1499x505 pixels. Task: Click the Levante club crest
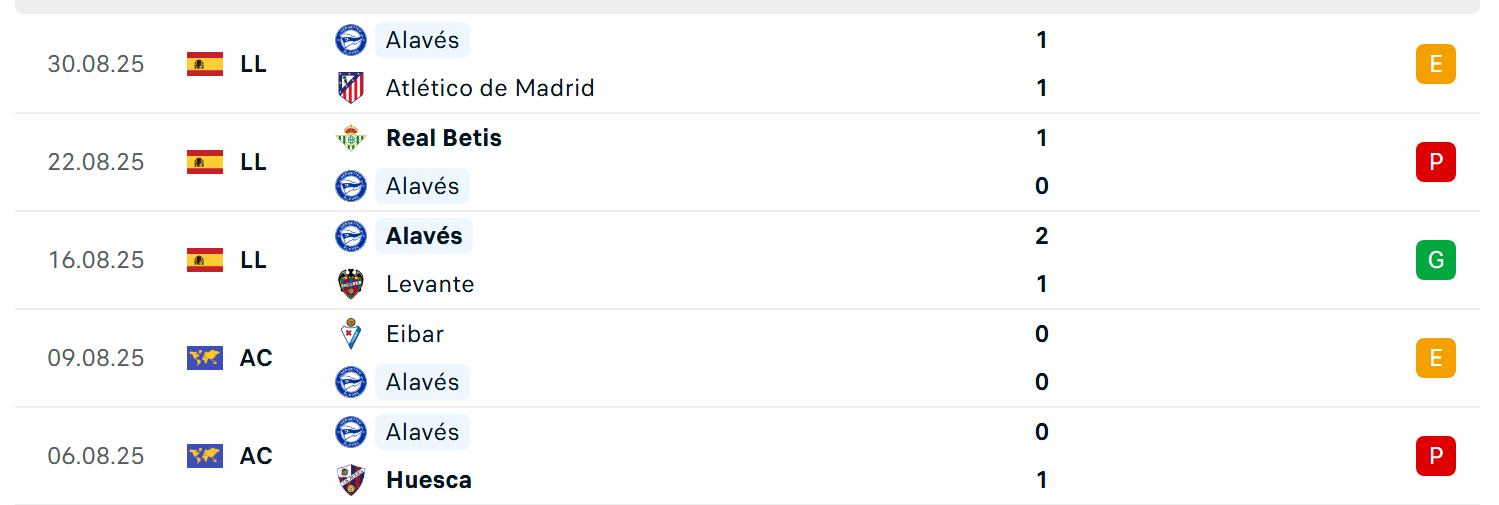coord(351,284)
